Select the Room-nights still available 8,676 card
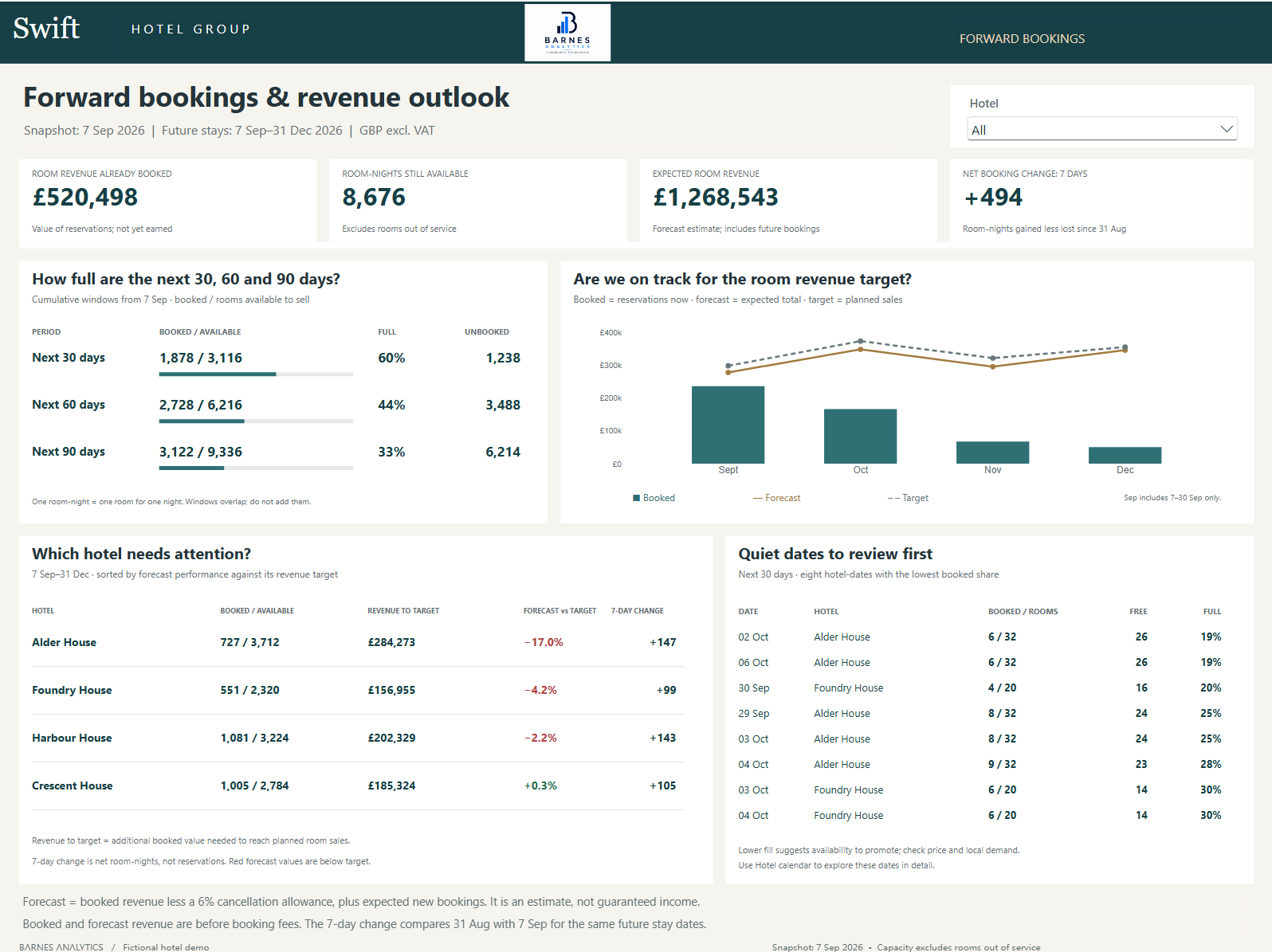The width and height of the screenshot is (1272, 952). (478, 201)
